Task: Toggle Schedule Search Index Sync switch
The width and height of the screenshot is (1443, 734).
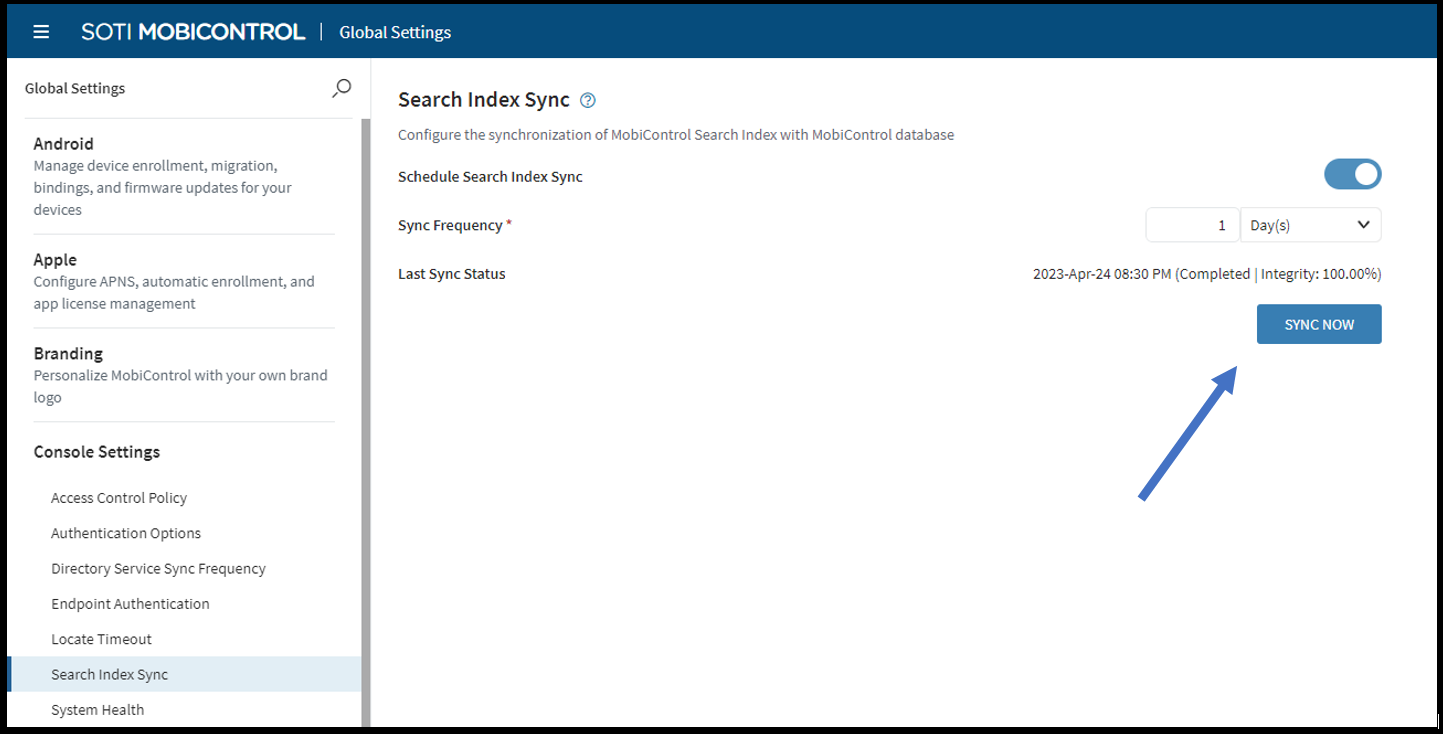Action: click(1352, 175)
